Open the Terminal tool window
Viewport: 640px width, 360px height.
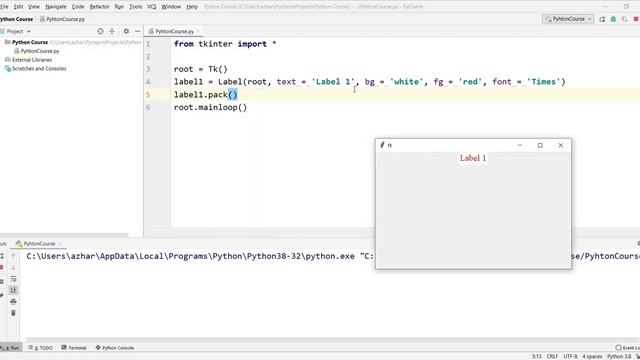[74, 348]
